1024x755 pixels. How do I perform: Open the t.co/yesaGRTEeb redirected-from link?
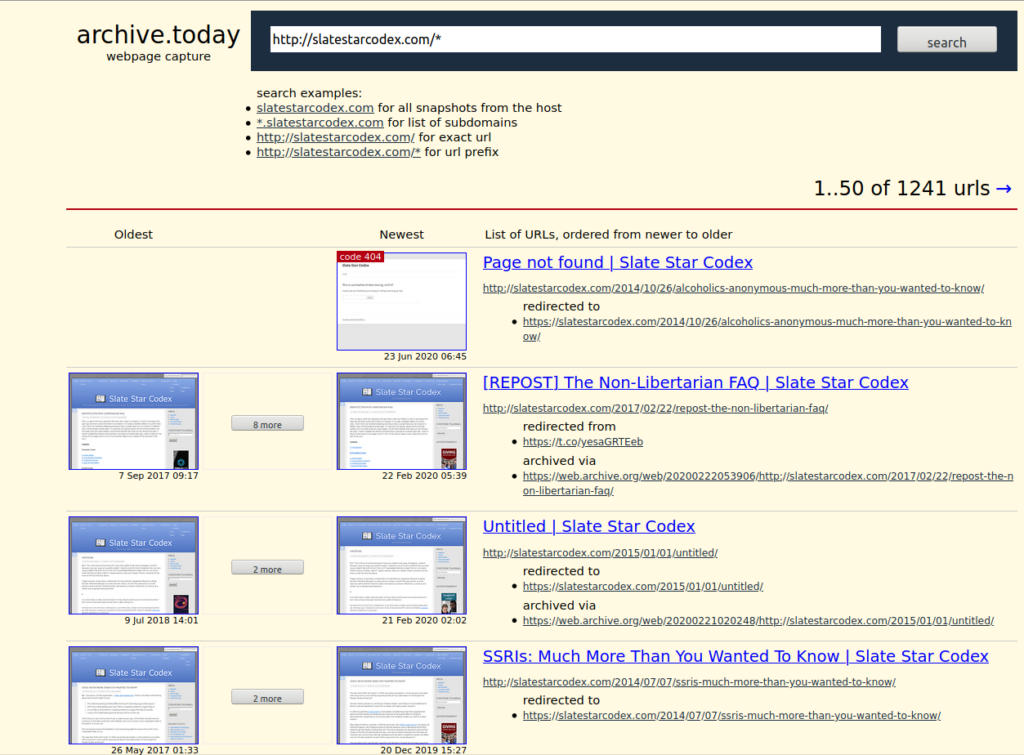click(x=583, y=442)
